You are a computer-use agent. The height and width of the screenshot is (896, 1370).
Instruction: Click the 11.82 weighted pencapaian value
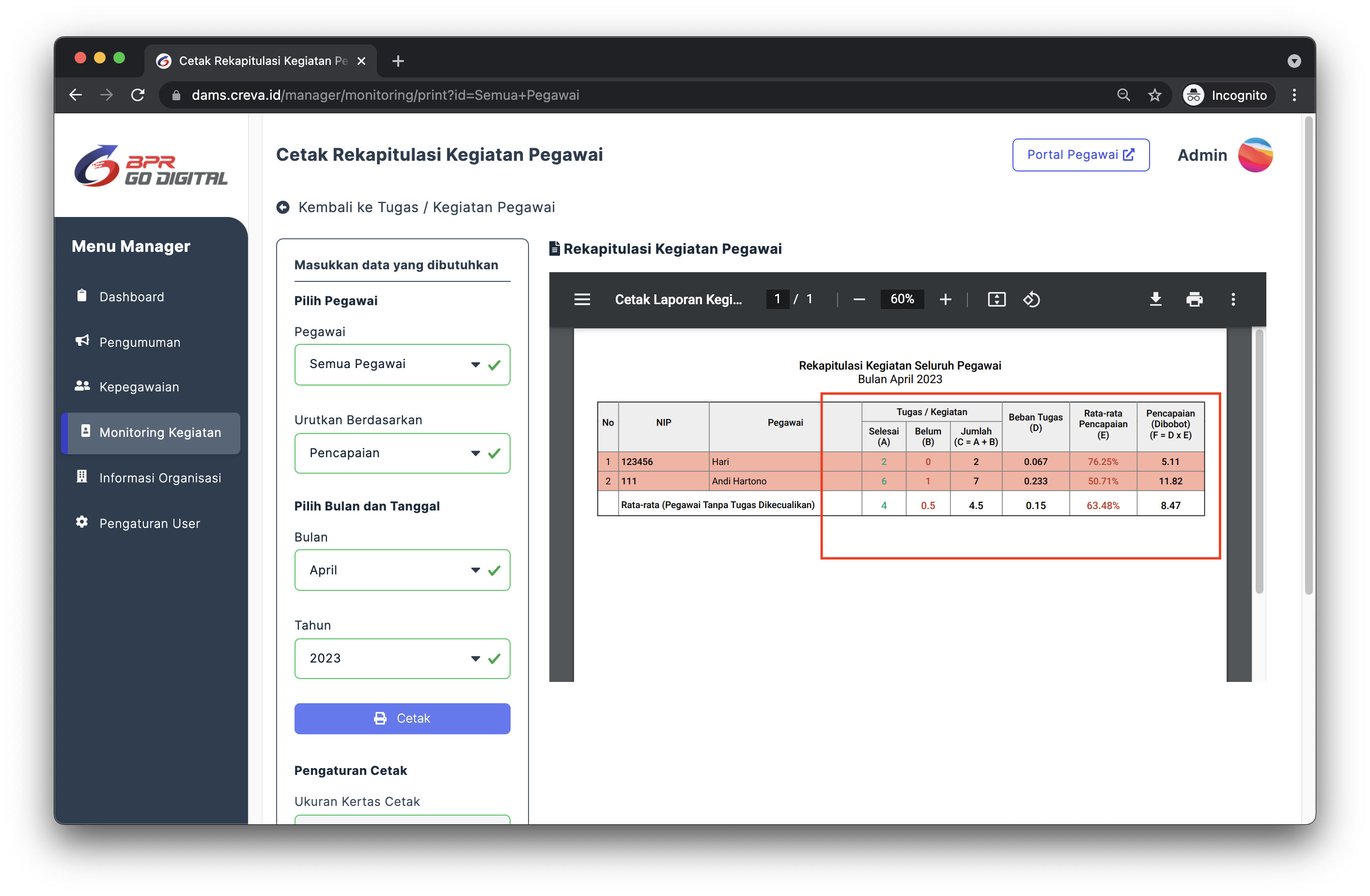tap(1170, 481)
